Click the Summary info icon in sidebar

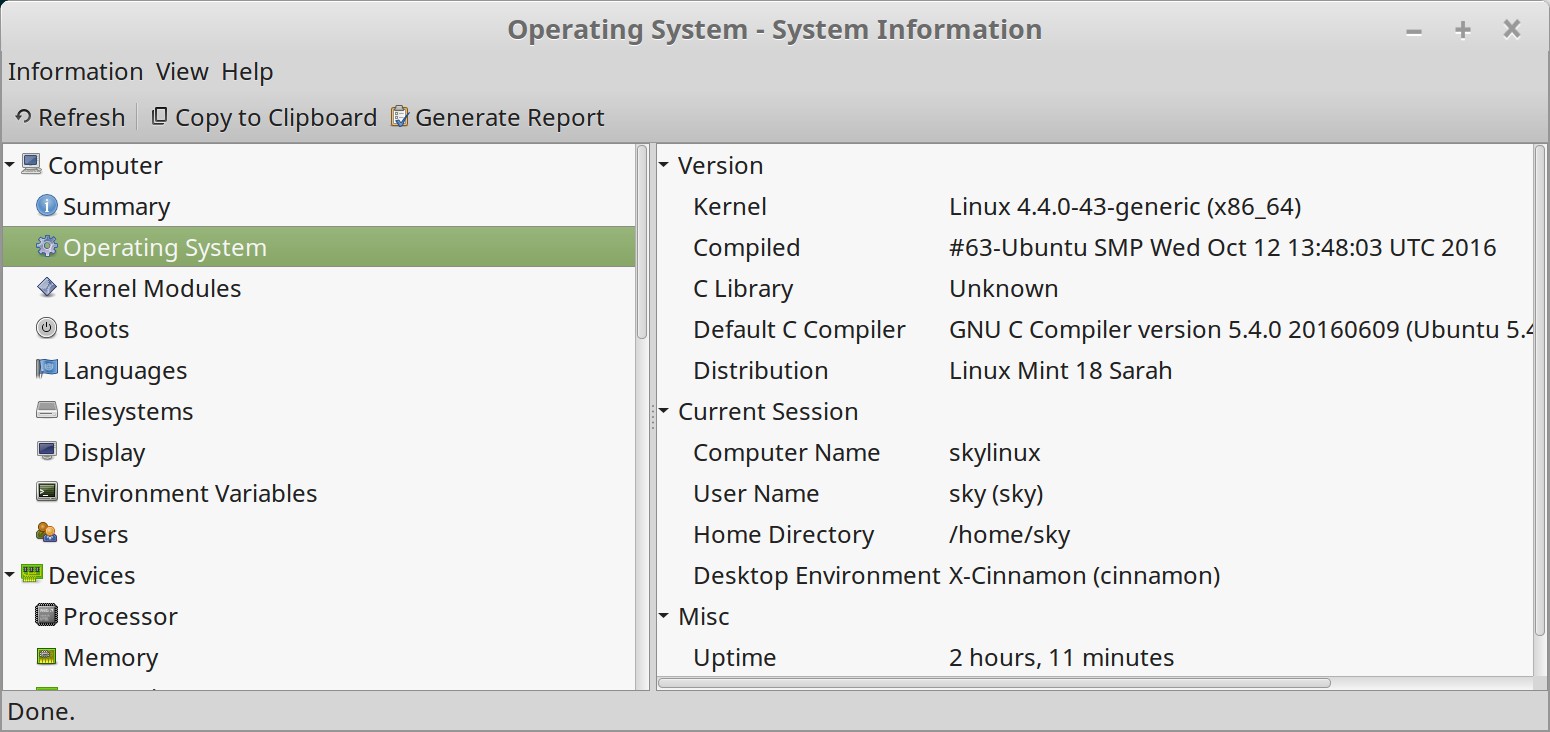46,206
